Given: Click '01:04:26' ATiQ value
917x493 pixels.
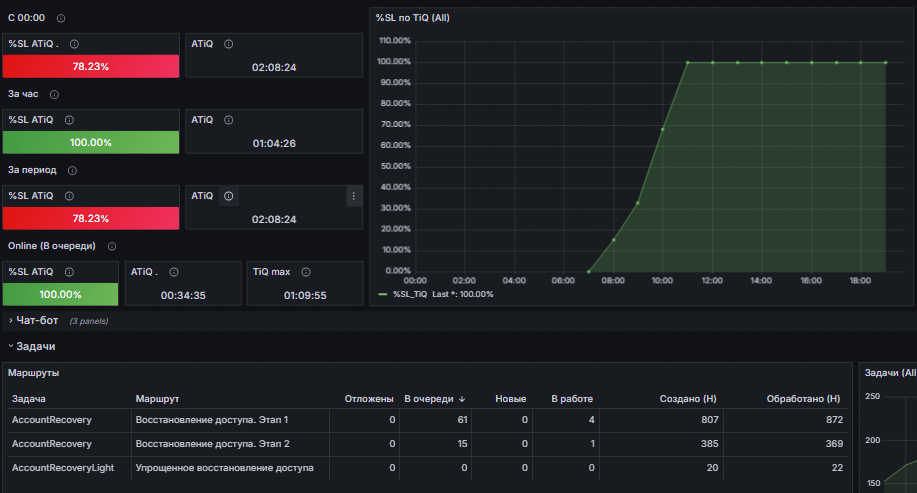Looking at the screenshot, I should click(274, 144).
